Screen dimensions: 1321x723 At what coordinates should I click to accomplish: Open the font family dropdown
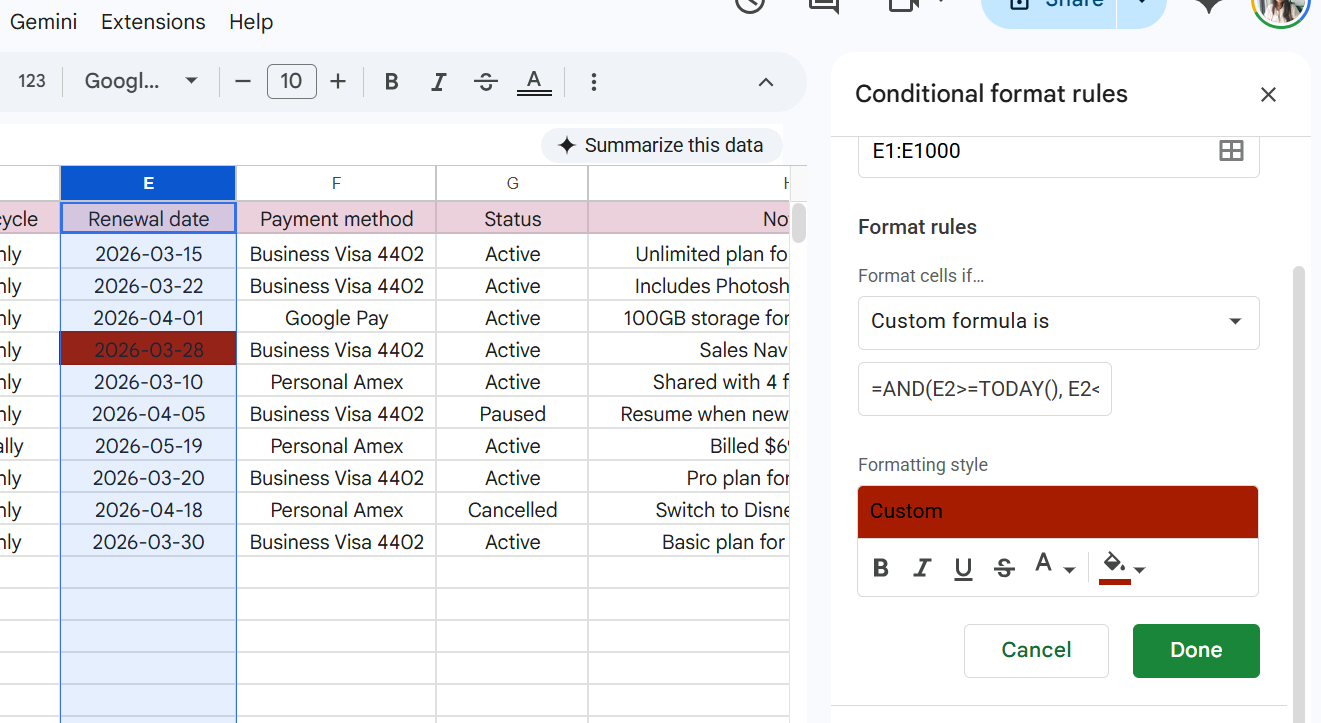click(x=141, y=82)
